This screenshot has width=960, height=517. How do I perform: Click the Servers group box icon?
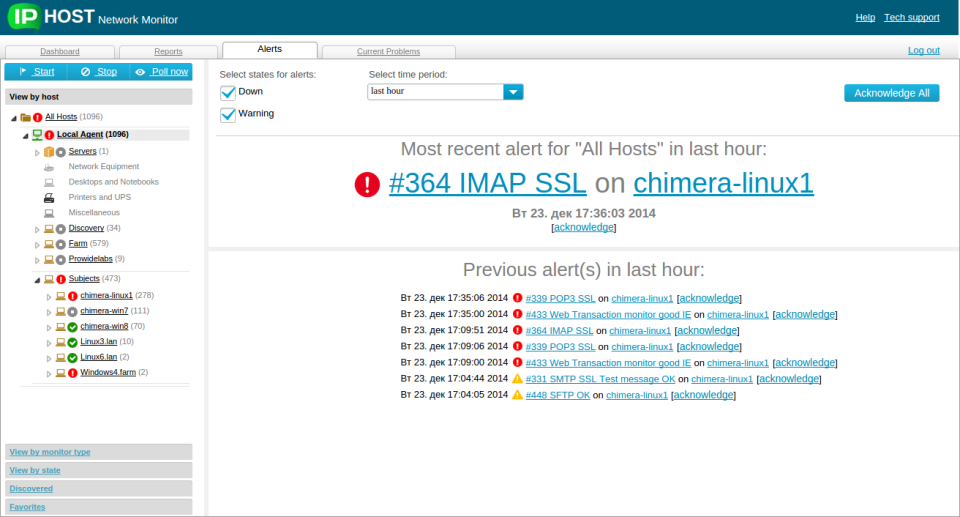(49, 151)
